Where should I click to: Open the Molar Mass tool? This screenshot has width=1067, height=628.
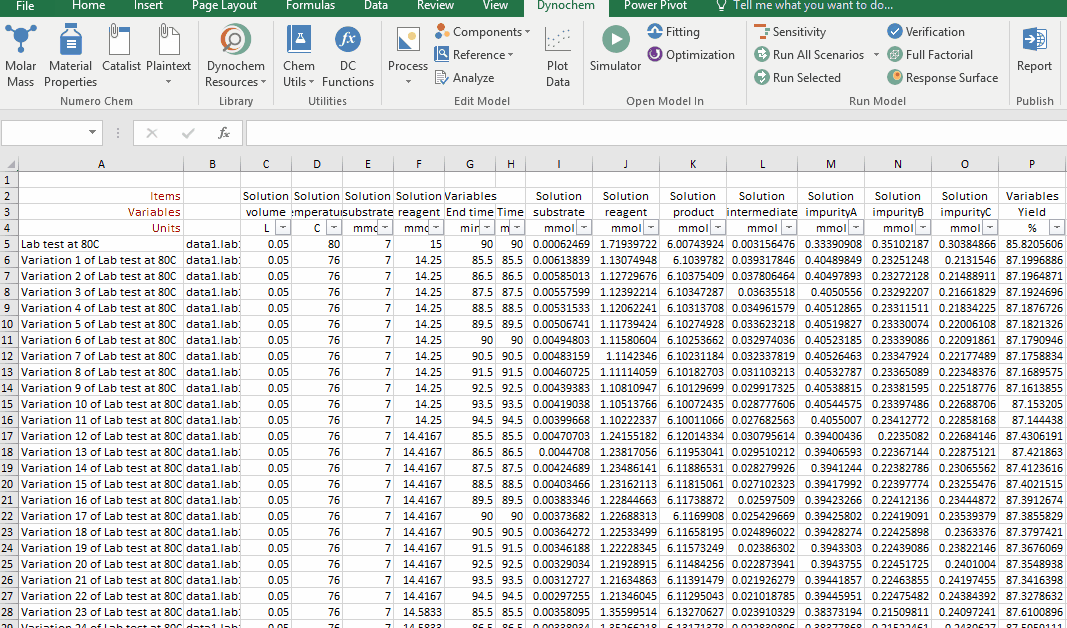20,57
